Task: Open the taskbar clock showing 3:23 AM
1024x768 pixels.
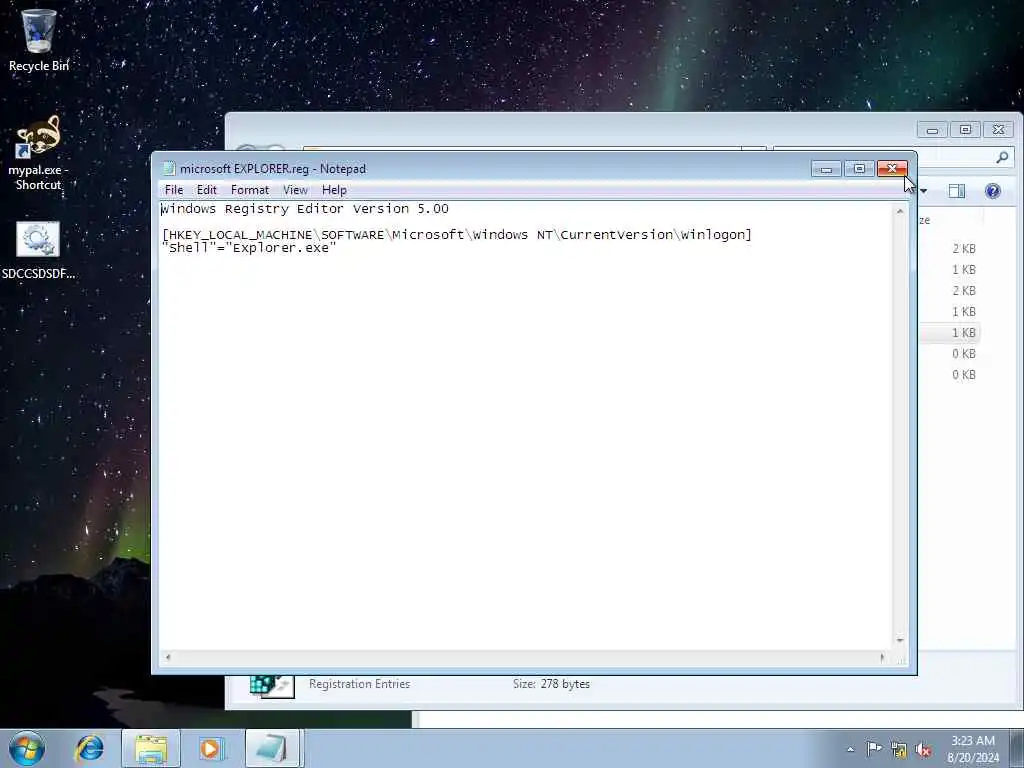Action: 973,749
